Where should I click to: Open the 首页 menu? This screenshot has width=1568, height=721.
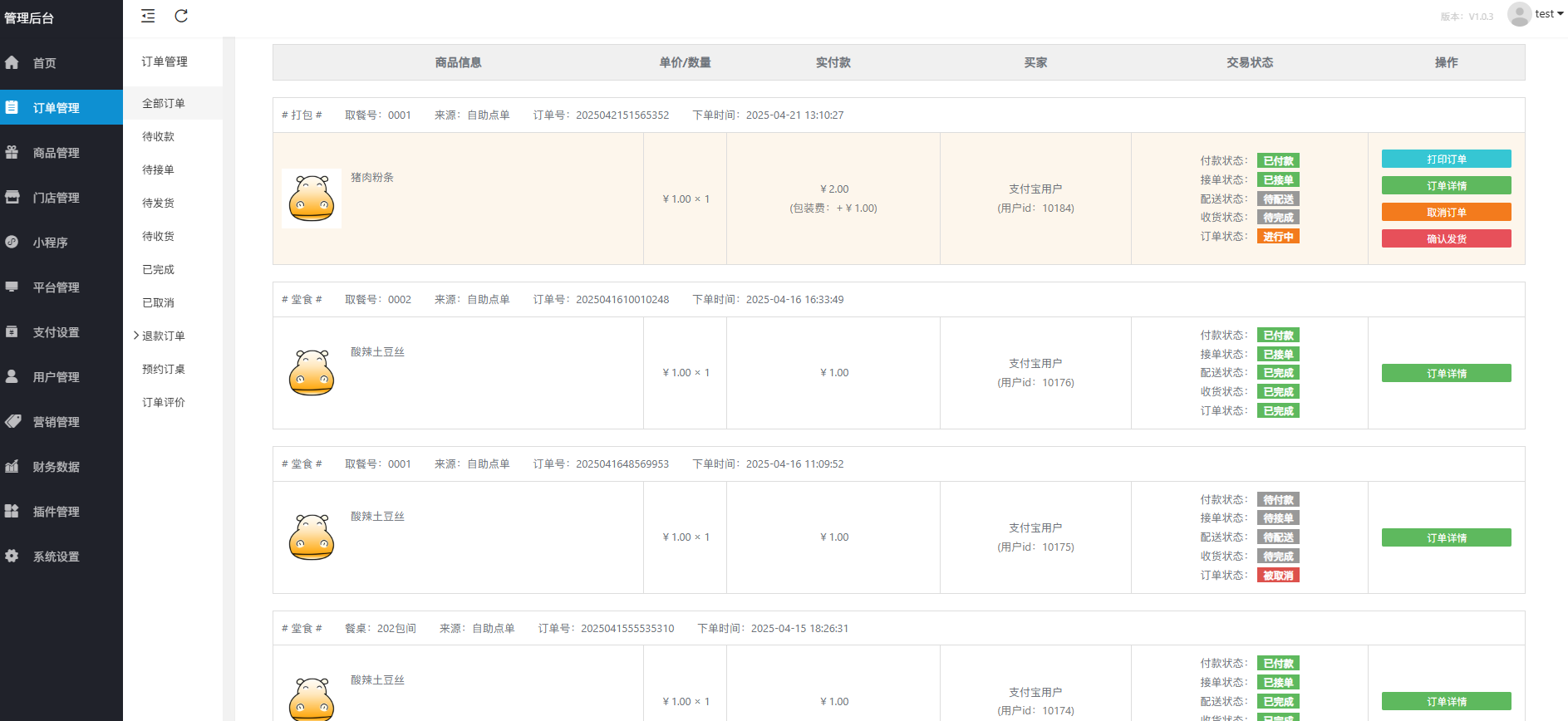pos(61,63)
